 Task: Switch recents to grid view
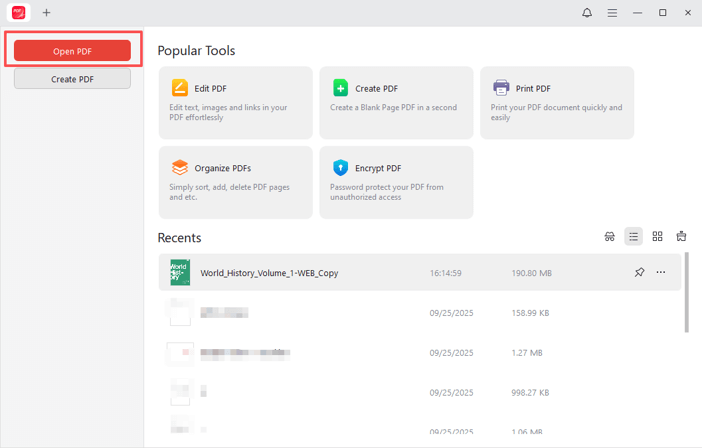(657, 237)
